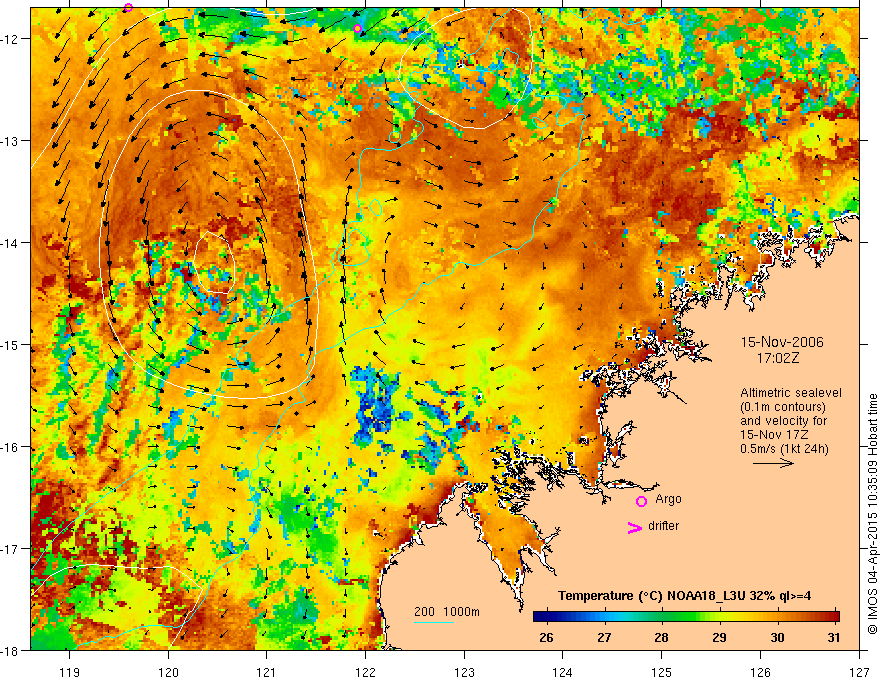Click the 27 value on colour bar
This screenshot has width=880, height=680.
pyautogui.click(x=604, y=637)
